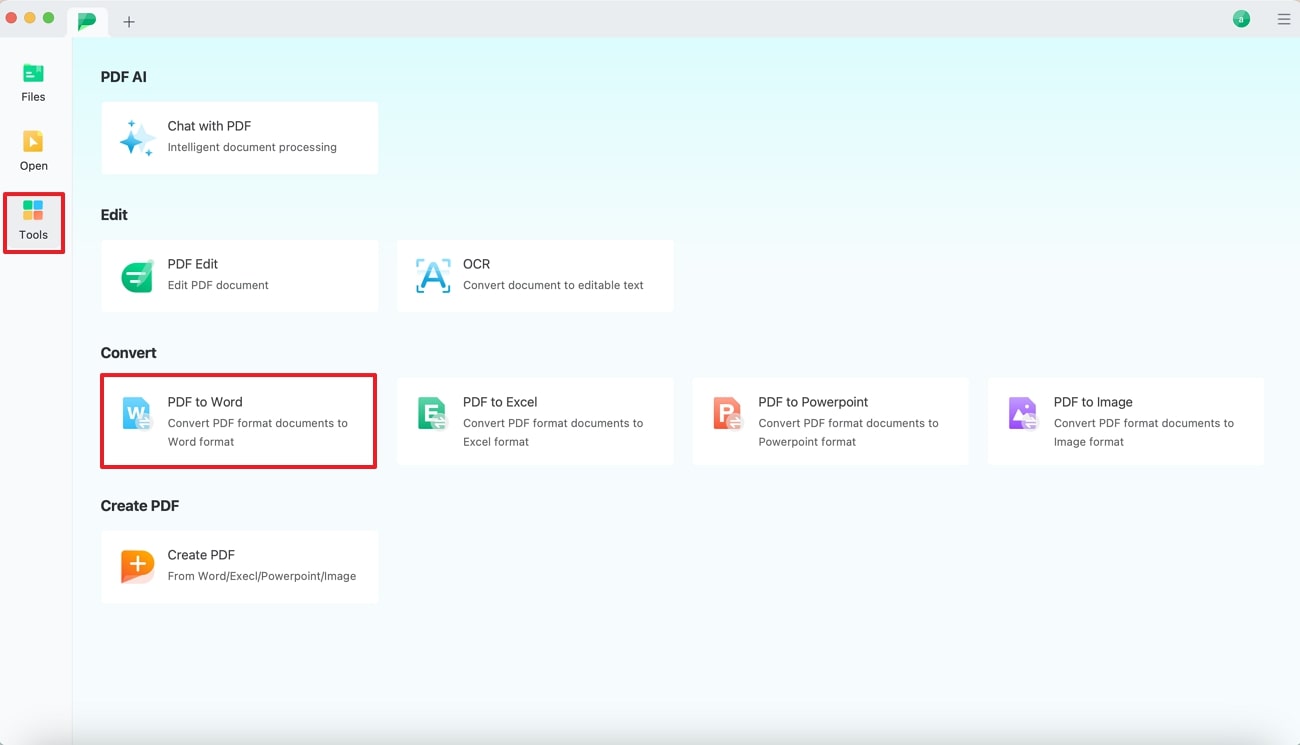Click the Create PDF orange plus icon
1300x745 pixels.
point(137,567)
